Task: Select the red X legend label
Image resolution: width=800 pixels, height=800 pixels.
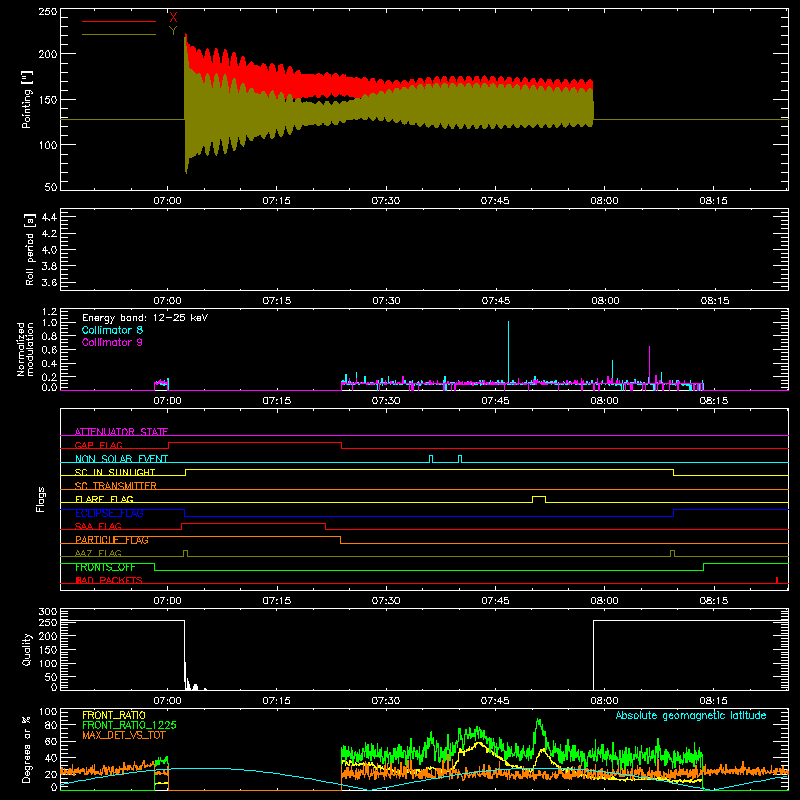Action: [173, 18]
